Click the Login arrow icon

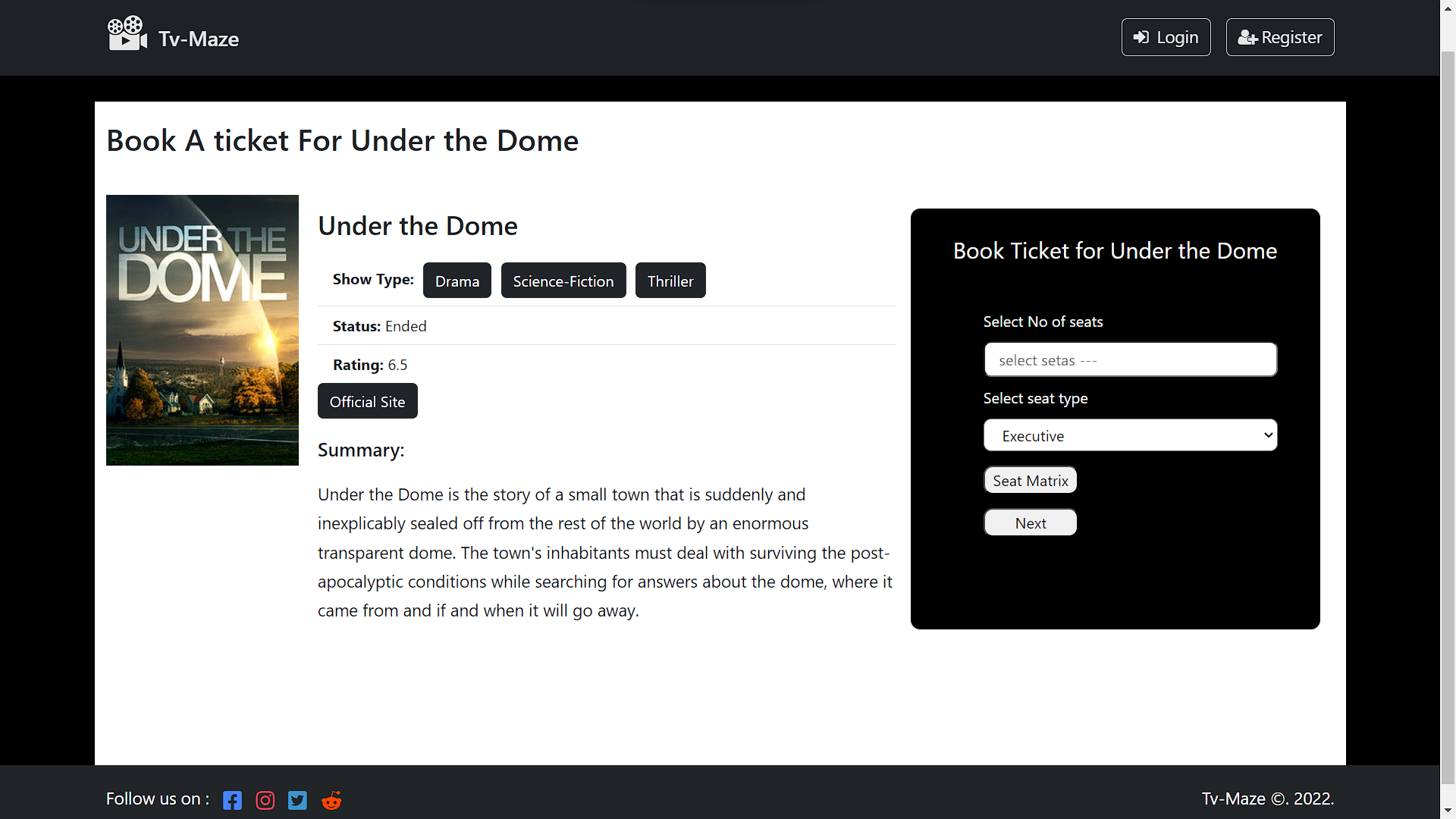[x=1141, y=37]
